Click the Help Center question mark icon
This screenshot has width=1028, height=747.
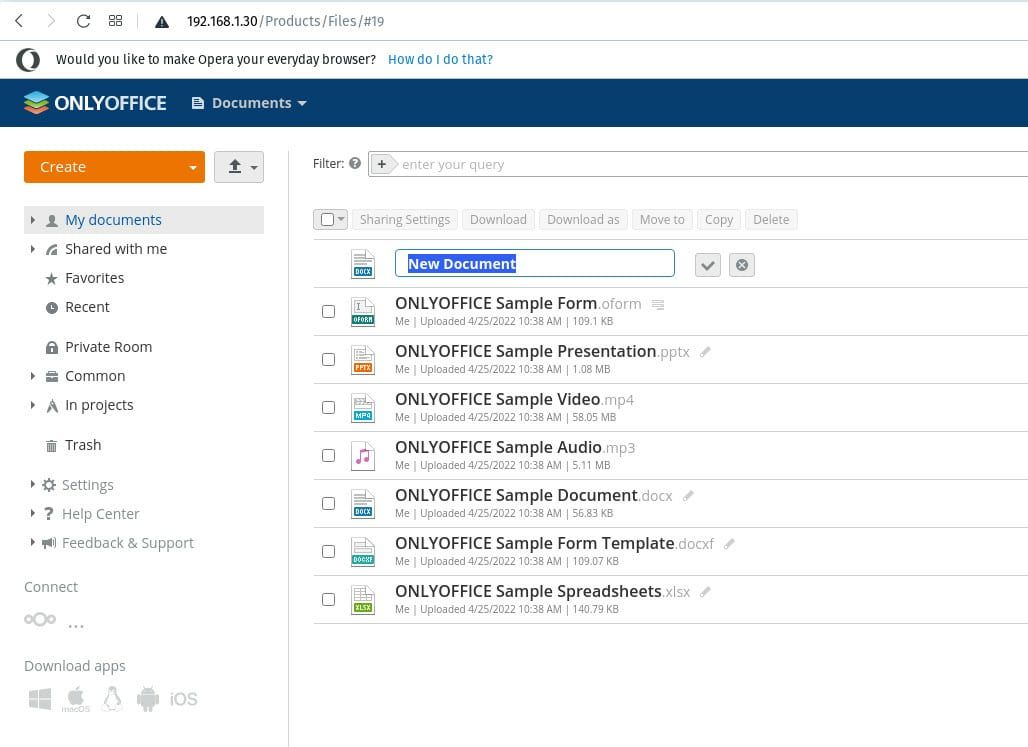point(48,513)
